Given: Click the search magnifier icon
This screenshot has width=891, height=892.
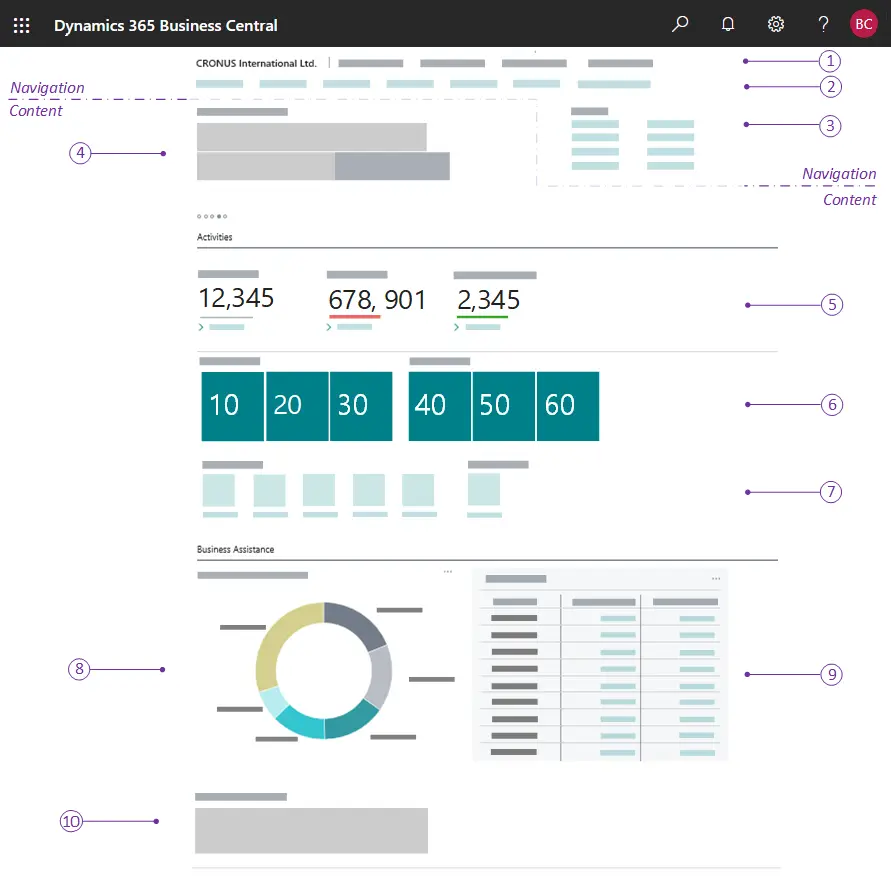Looking at the screenshot, I should (680, 24).
